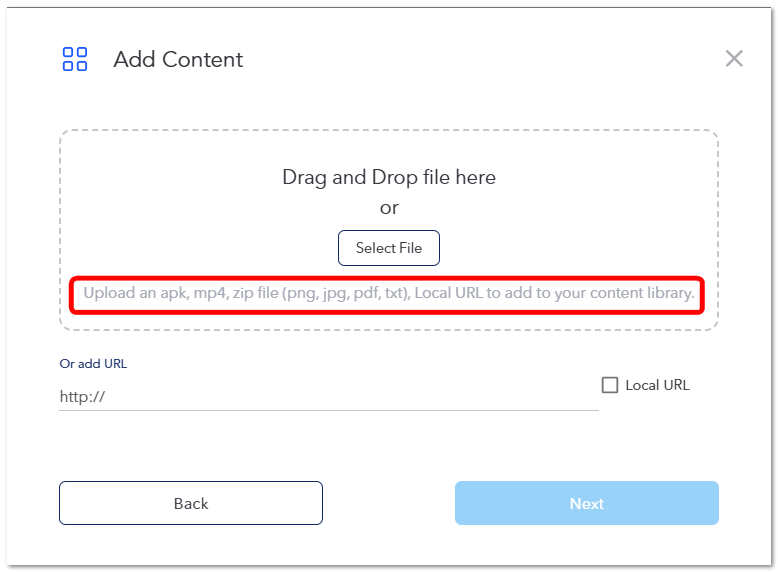
Task: Click the word 'or' above Select File
Action: coord(389,208)
